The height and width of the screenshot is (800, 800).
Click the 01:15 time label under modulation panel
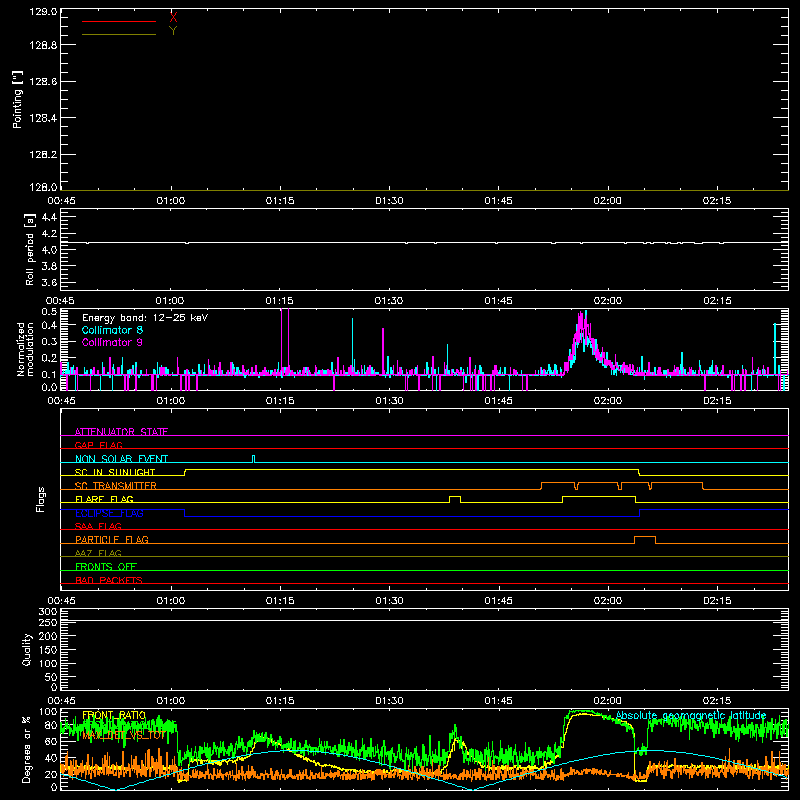click(280, 401)
